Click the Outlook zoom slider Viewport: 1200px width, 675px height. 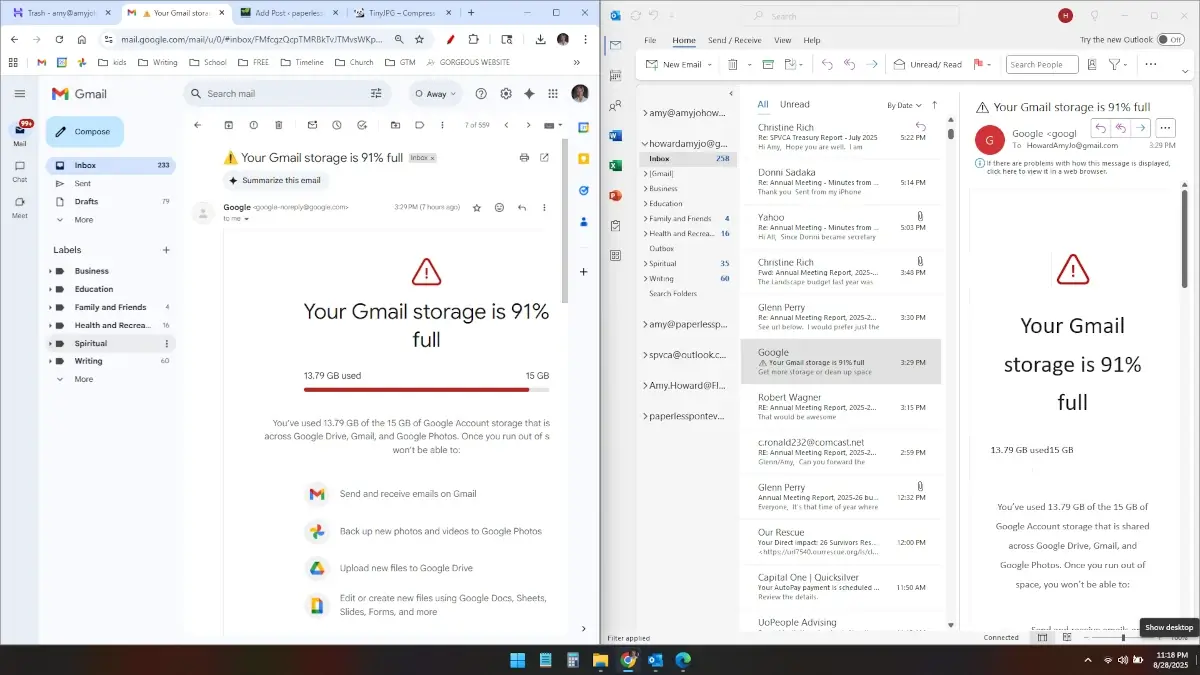[x=1123, y=637]
